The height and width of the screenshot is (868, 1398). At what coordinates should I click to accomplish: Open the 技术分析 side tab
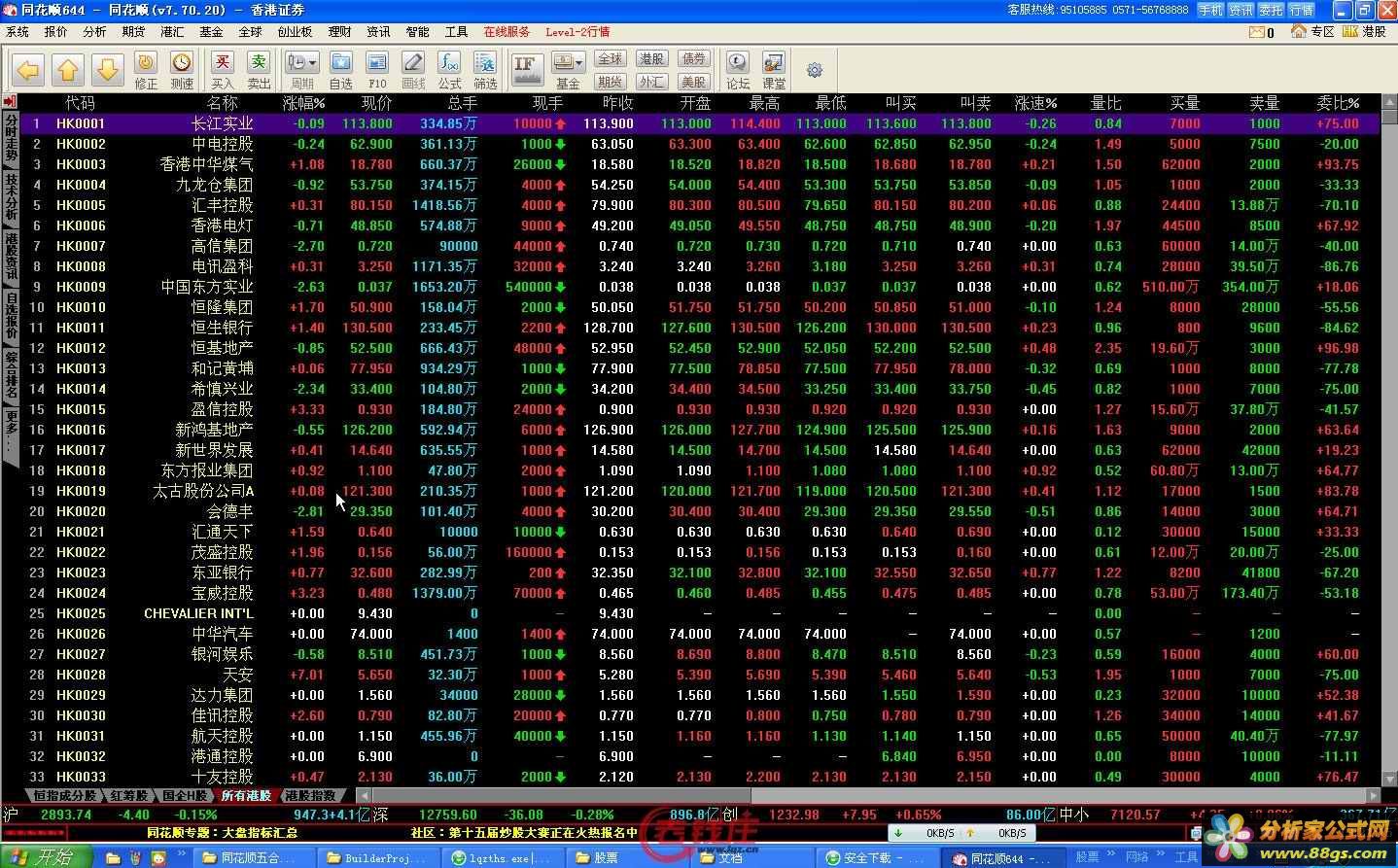[11, 197]
